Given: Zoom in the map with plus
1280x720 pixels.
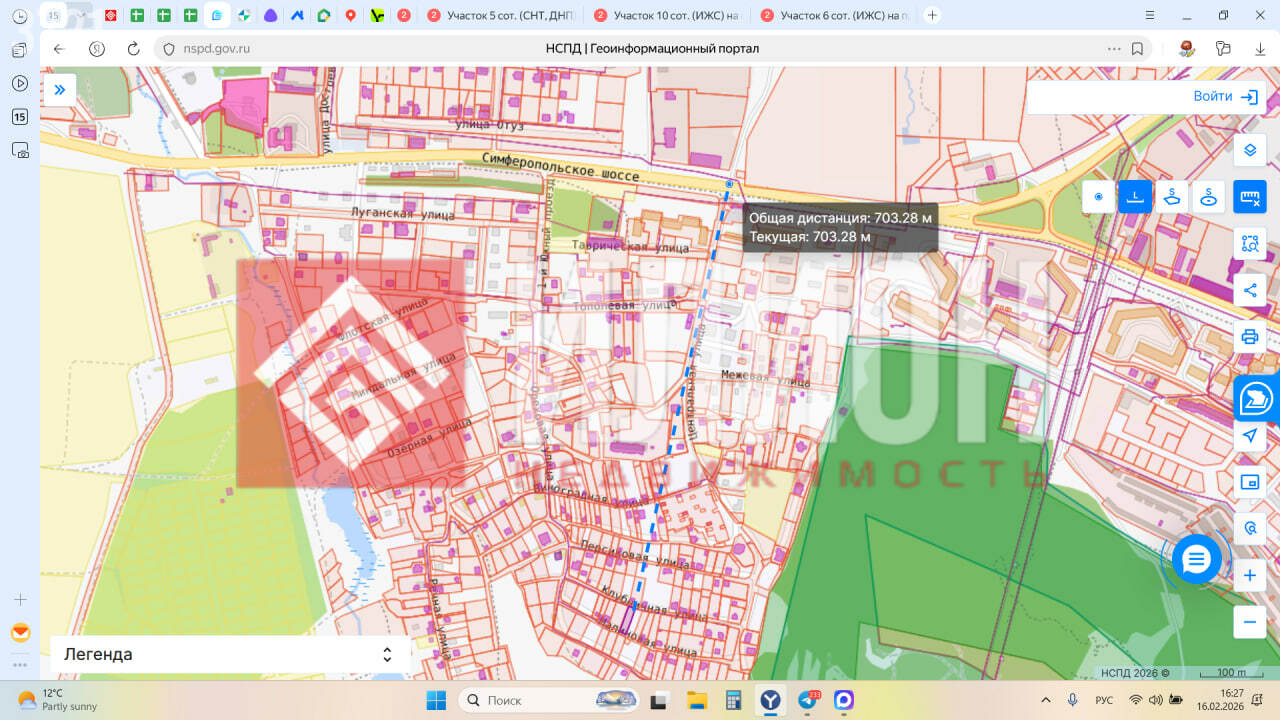Looking at the screenshot, I should click(1249, 576).
